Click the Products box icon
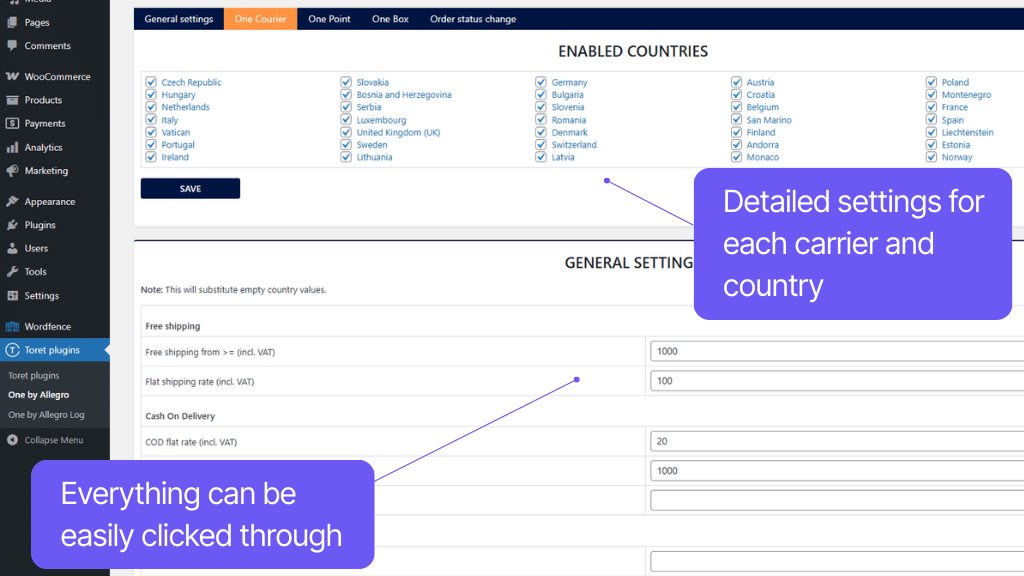 pos(12,100)
